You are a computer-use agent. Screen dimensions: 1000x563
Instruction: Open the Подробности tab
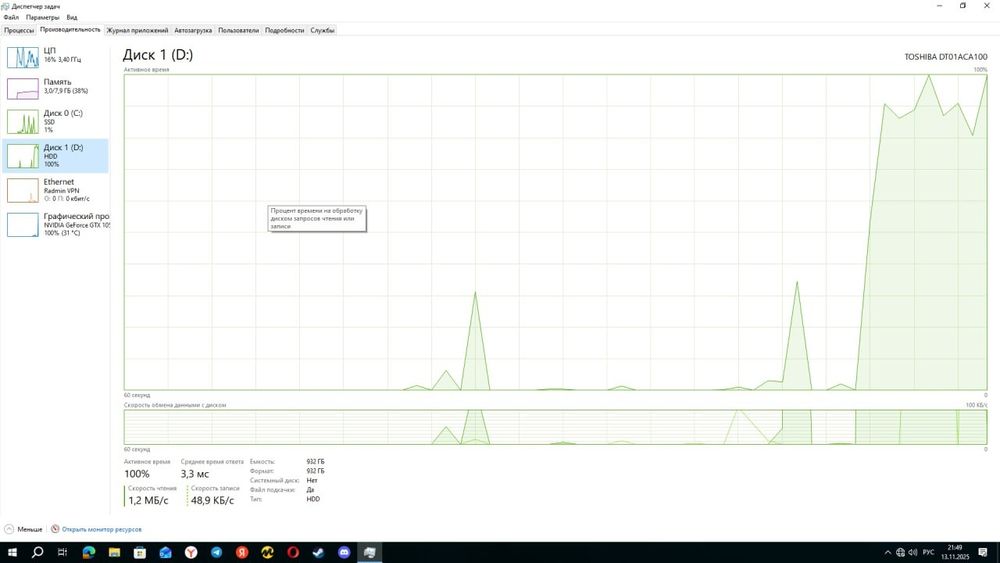pyautogui.click(x=284, y=30)
